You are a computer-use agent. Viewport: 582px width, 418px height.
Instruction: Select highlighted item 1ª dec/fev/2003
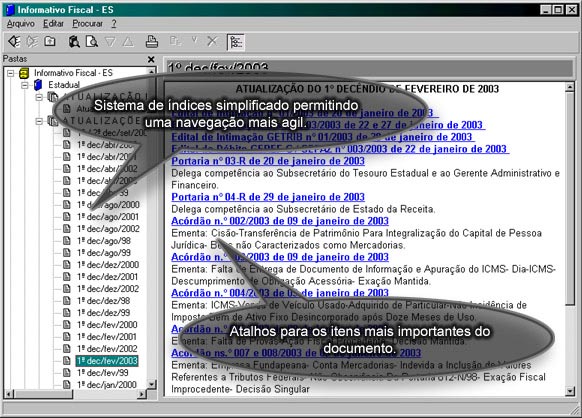pos(107,360)
